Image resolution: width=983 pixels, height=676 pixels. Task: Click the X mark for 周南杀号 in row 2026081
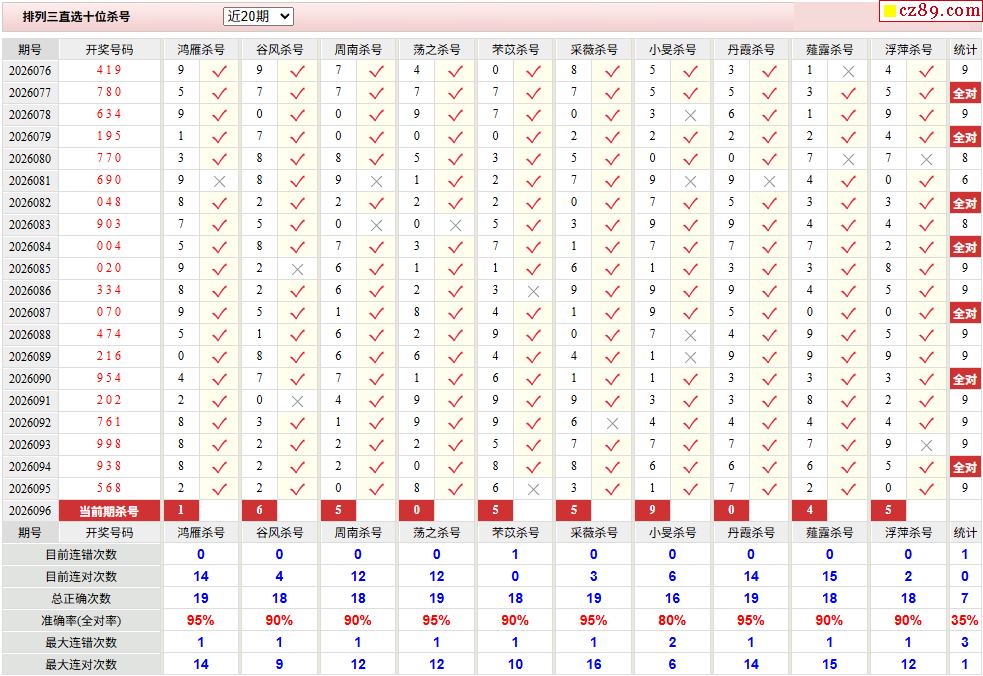point(376,181)
